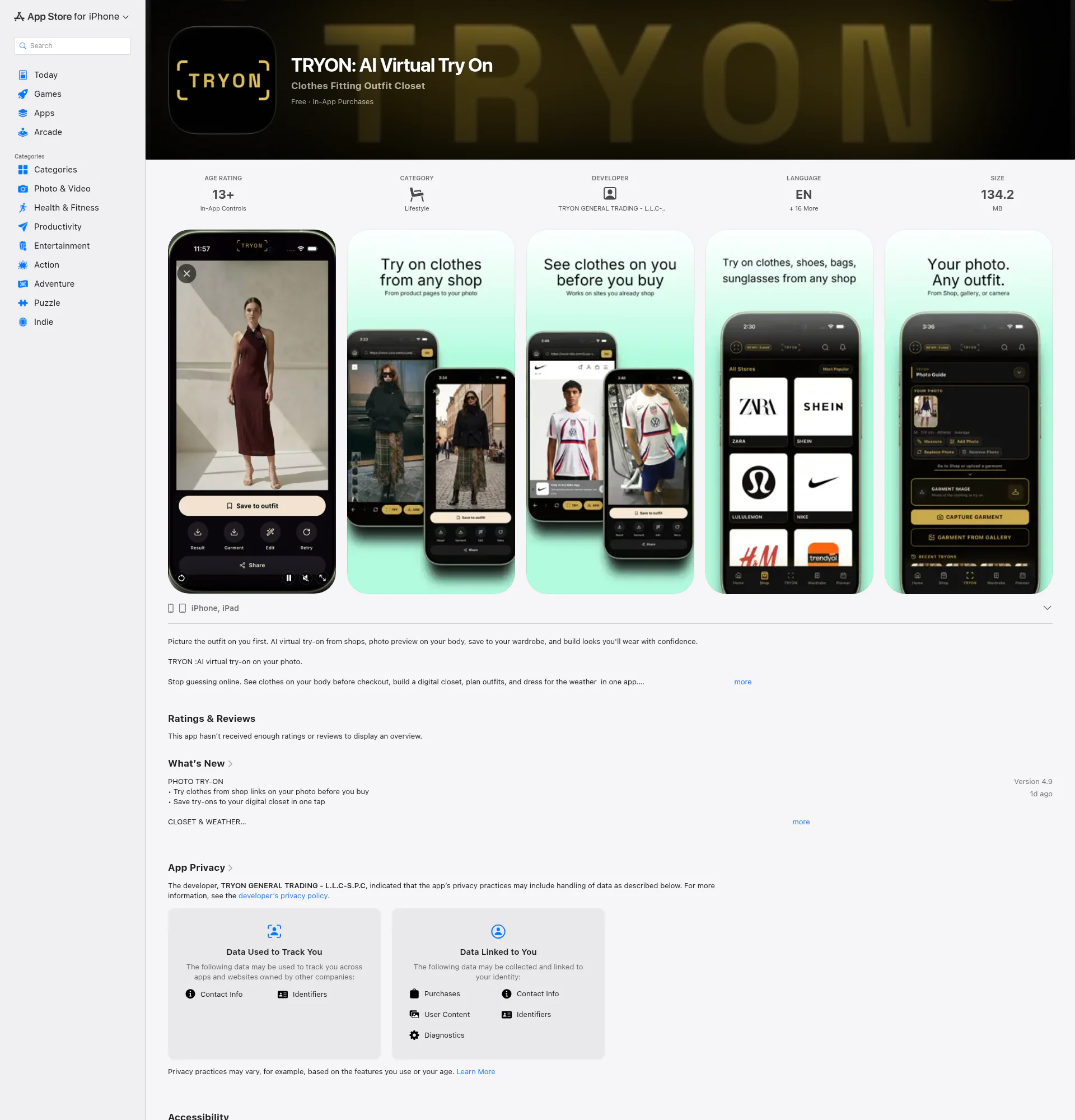The height and width of the screenshot is (1120, 1075).
Task: Expand the What's New section
Action: 200,763
